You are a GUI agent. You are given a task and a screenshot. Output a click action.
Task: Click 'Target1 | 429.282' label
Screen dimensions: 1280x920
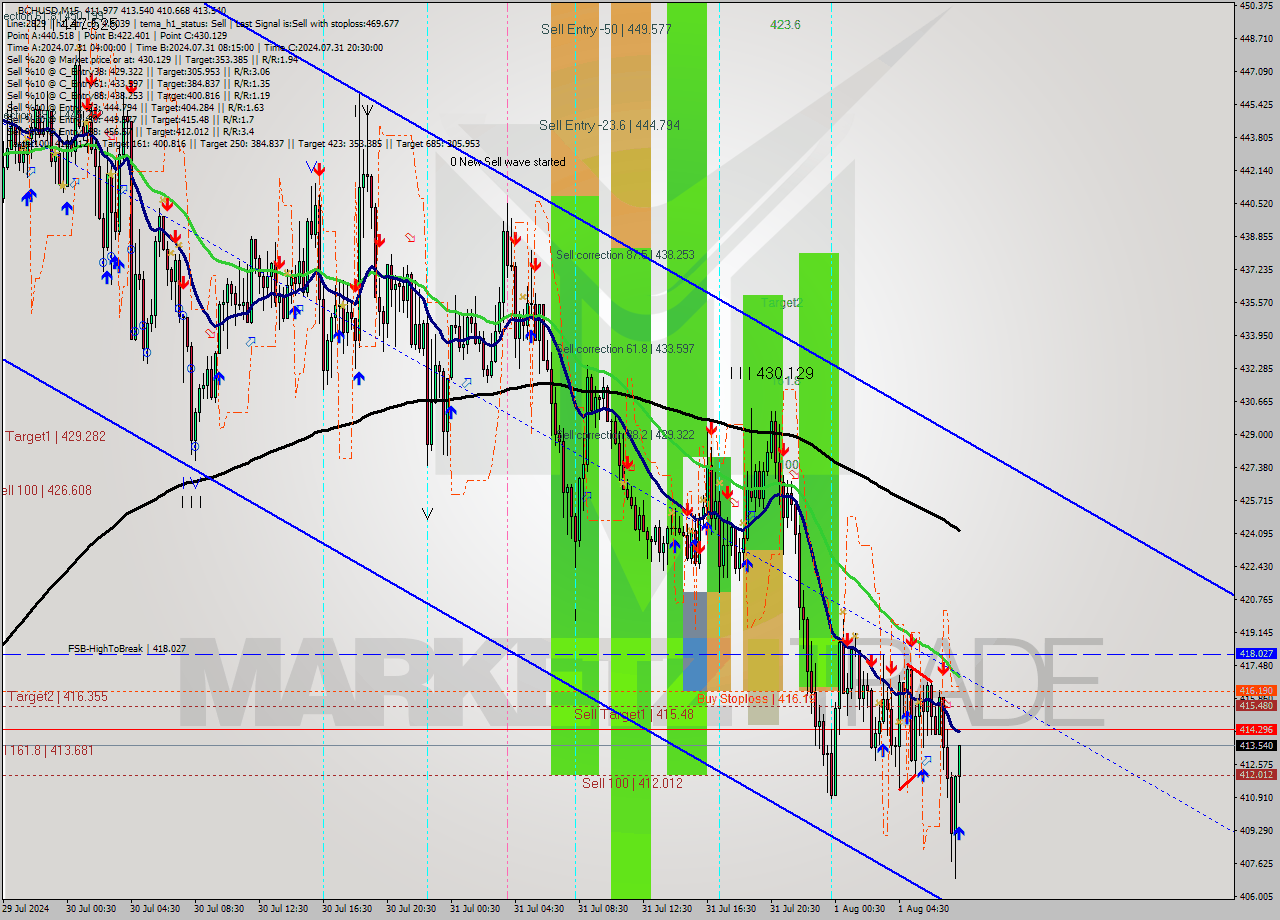[x=55, y=436]
